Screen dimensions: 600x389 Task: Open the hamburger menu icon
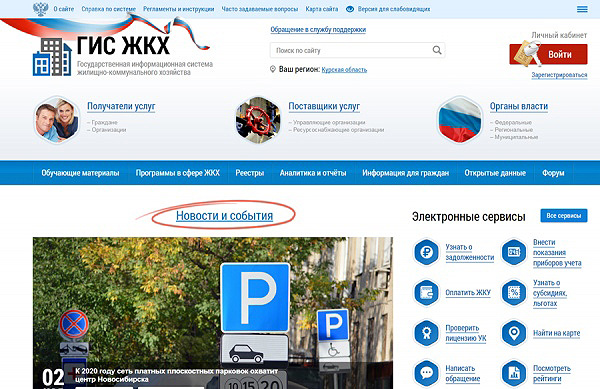(x=582, y=9)
